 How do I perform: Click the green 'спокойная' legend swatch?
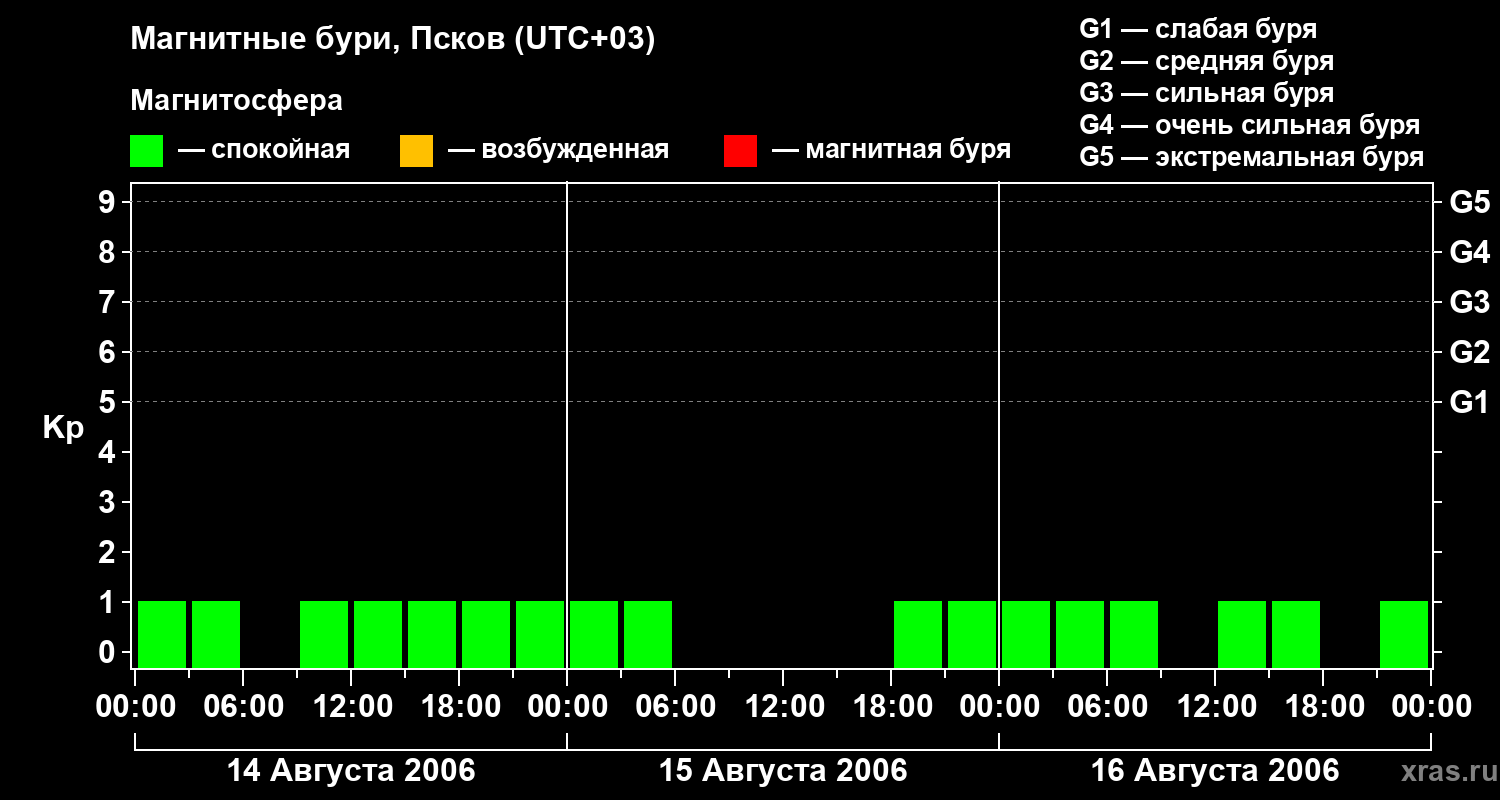point(146,150)
